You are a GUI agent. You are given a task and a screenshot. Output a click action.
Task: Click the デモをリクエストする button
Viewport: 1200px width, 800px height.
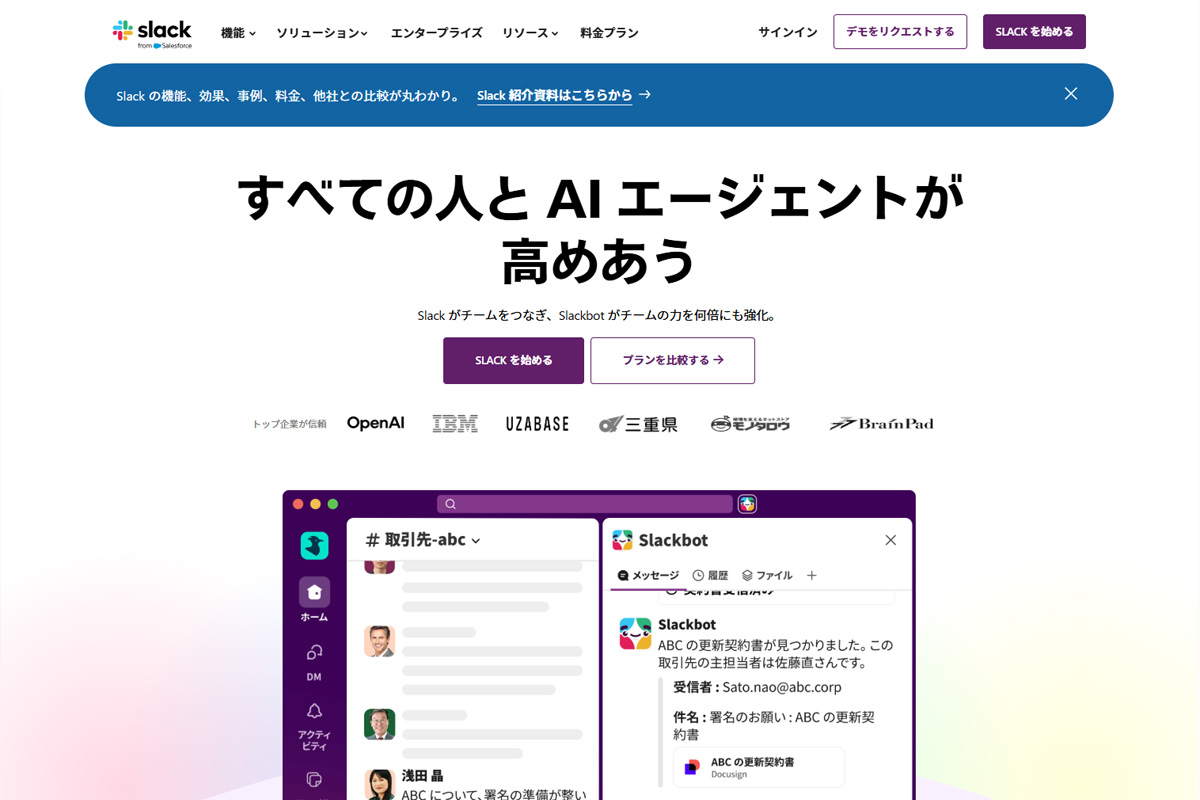900,32
